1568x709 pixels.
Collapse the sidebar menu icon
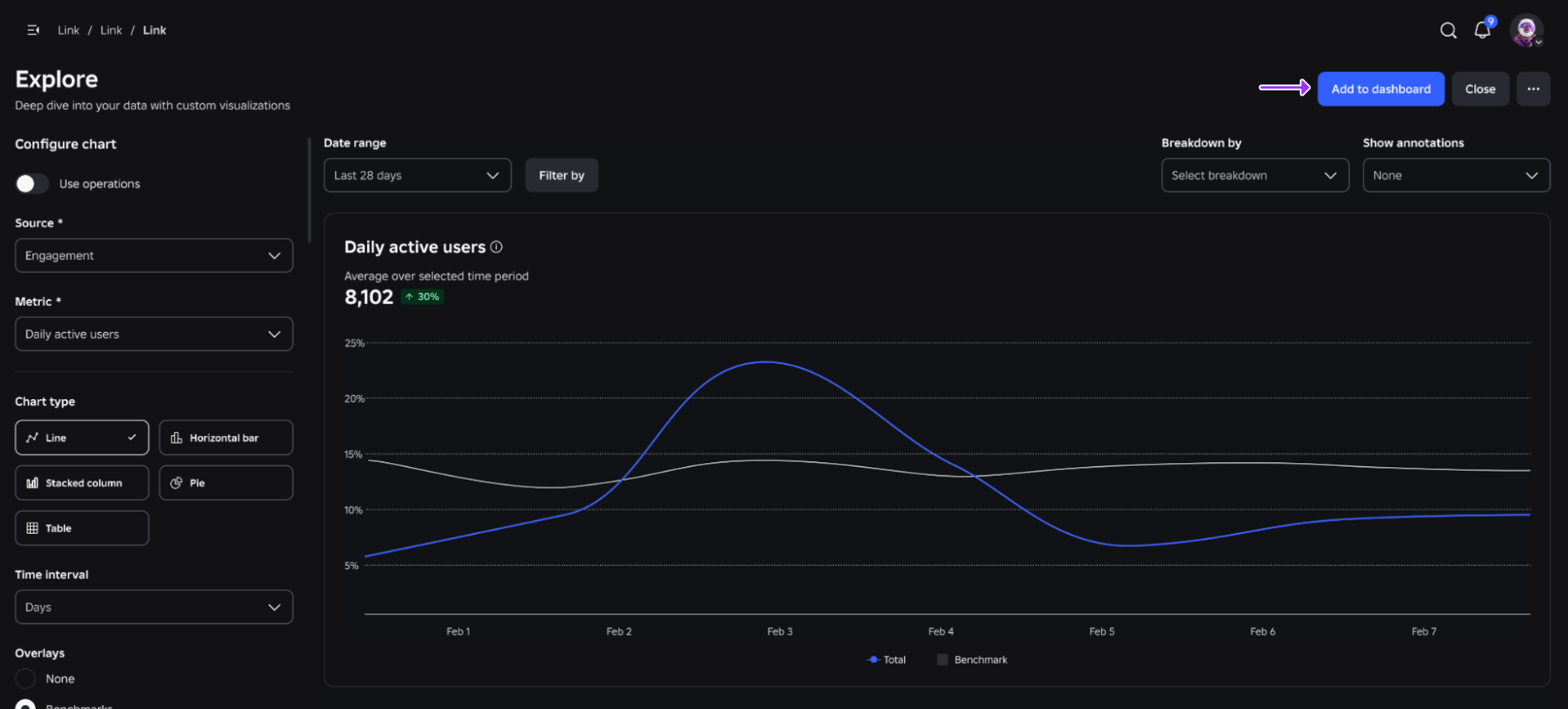(33, 30)
